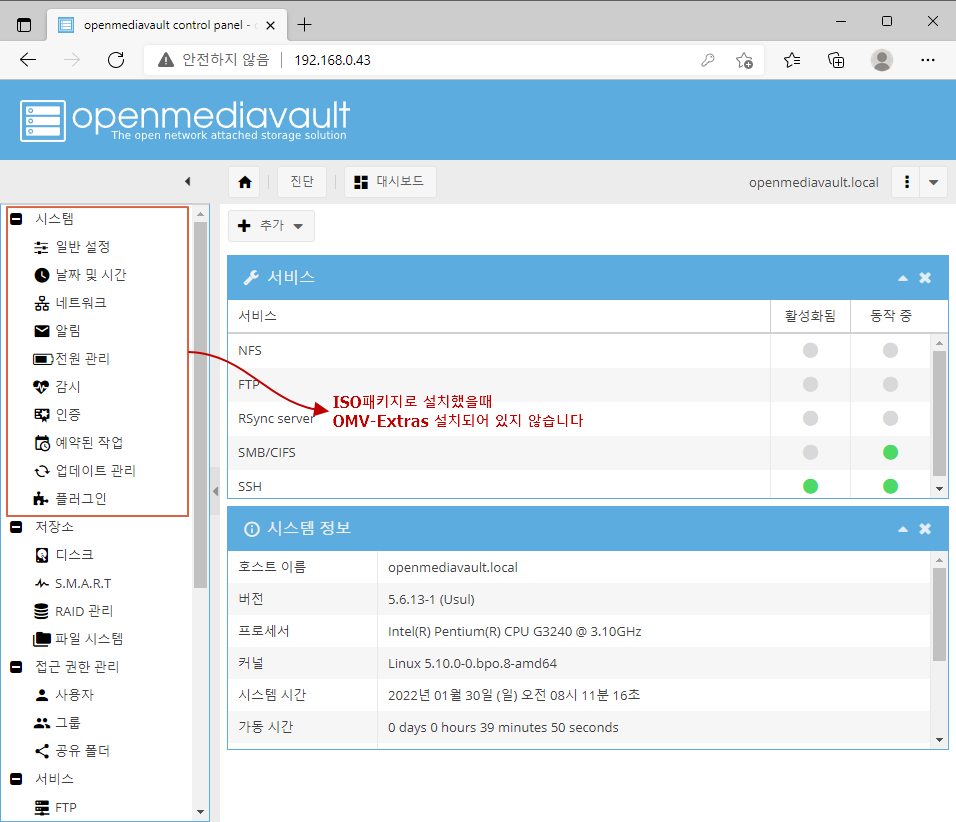The image size is (956, 822).
Task: Click the 안전하지 않음 security warning
Action: [x=213, y=60]
